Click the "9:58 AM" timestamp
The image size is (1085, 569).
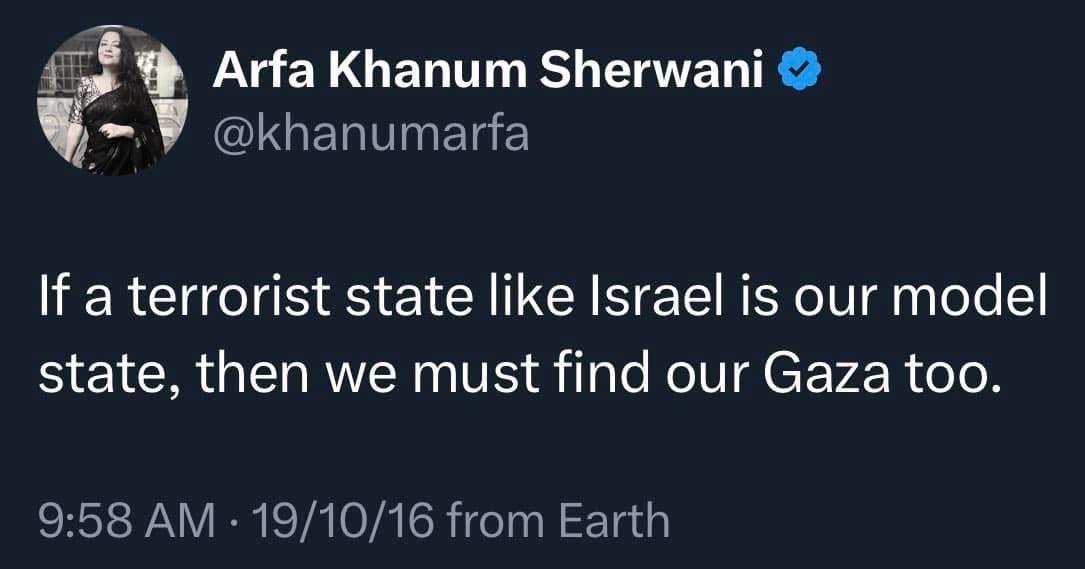126,521
